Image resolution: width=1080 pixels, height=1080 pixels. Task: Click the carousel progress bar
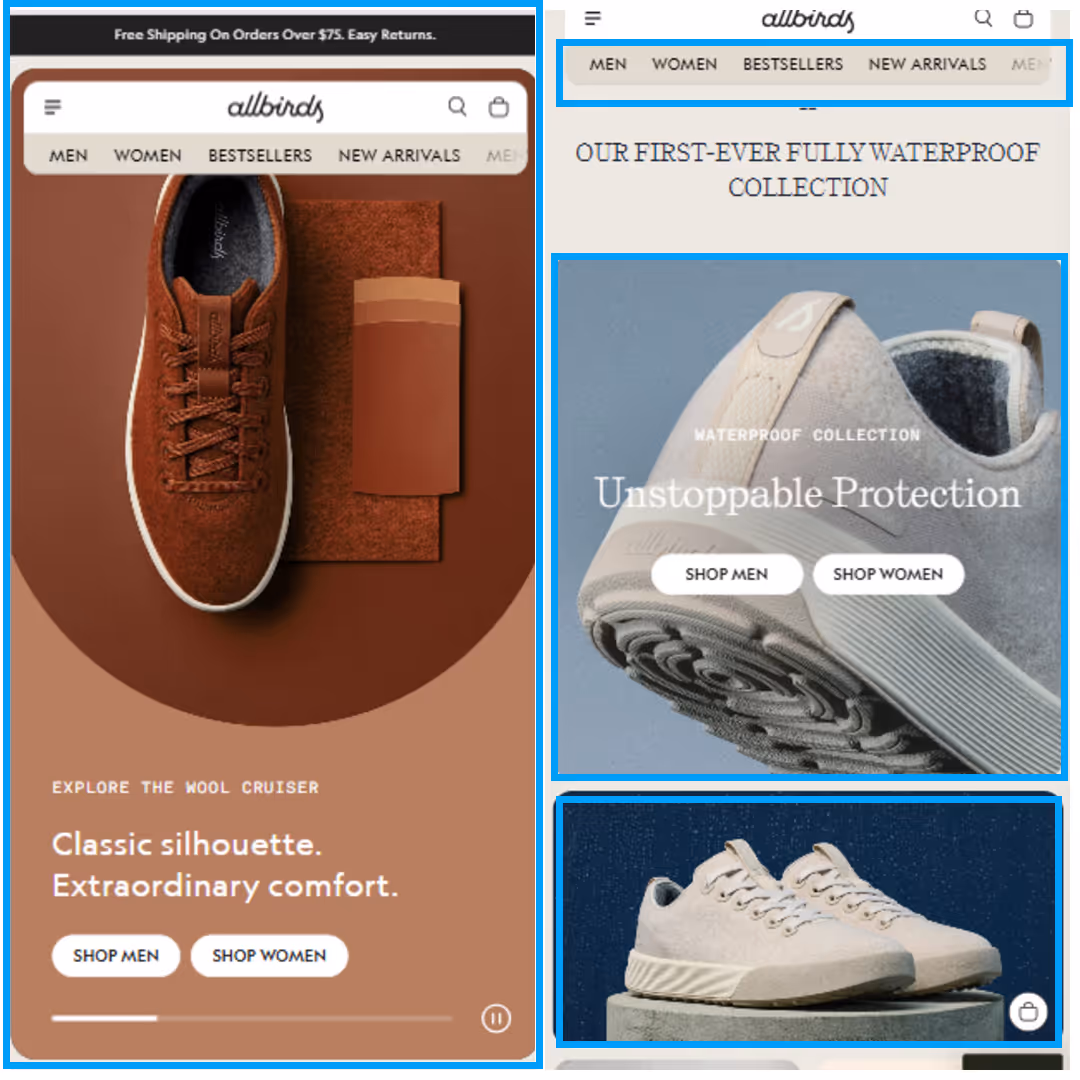252,1018
